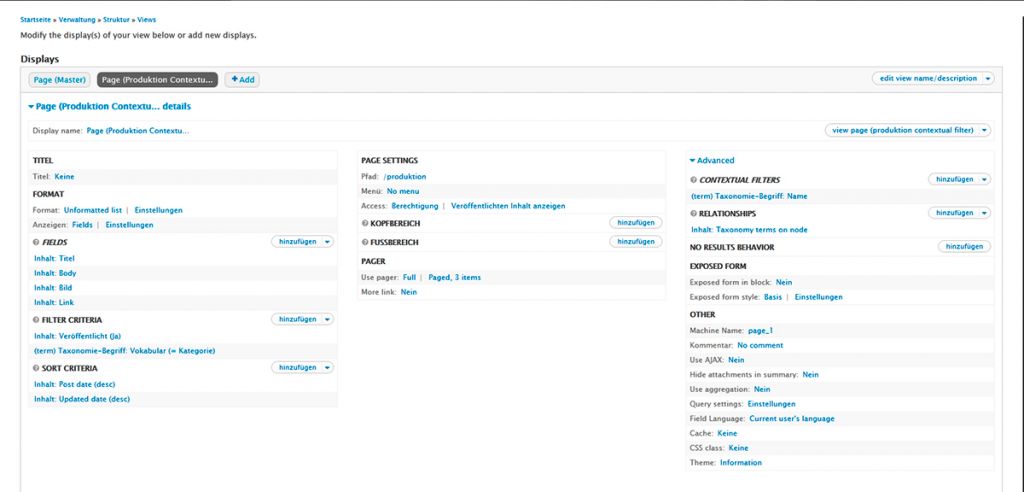
Task: Collapse the Advanced section
Action: point(711,160)
